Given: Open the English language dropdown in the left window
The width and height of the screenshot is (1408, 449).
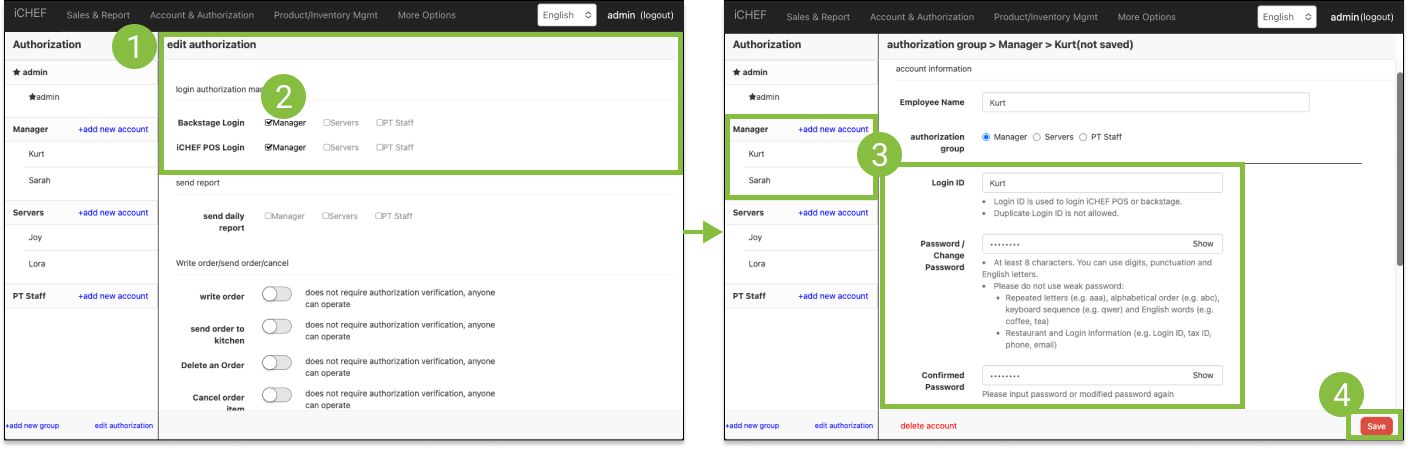Looking at the screenshot, I should tap(566, 15).
